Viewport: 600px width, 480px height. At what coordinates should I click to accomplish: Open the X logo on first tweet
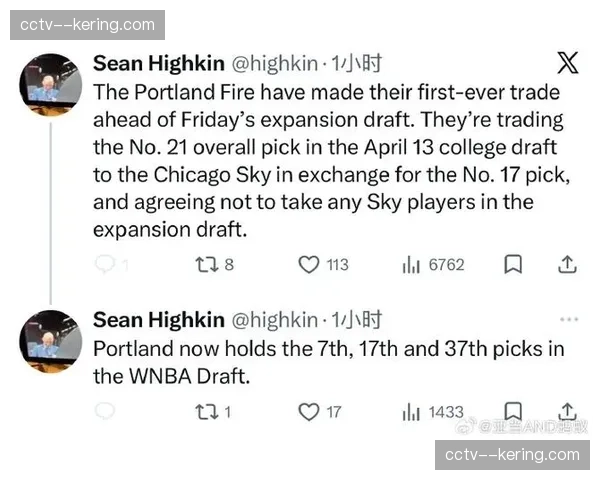tap(567, 64)
